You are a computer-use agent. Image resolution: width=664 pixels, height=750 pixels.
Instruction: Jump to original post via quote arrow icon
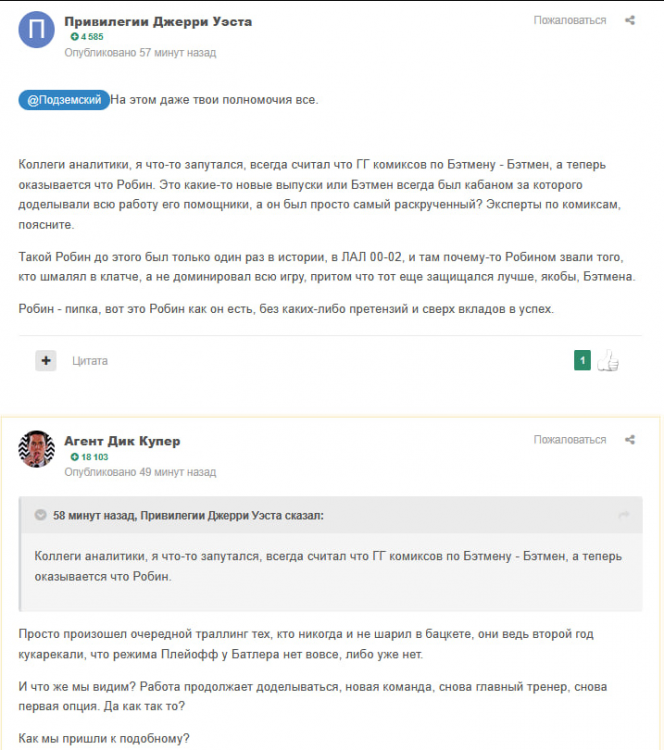(x=624, y=515)
